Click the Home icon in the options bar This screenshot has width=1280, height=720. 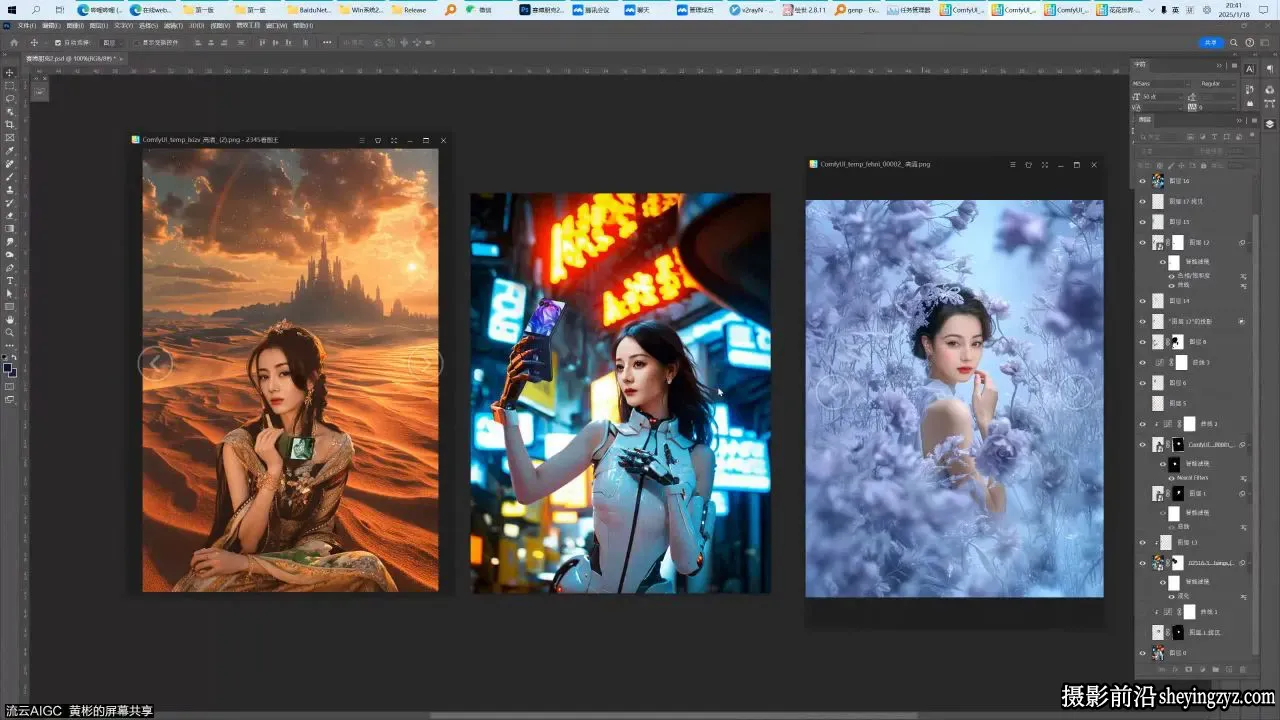[14, 43]
